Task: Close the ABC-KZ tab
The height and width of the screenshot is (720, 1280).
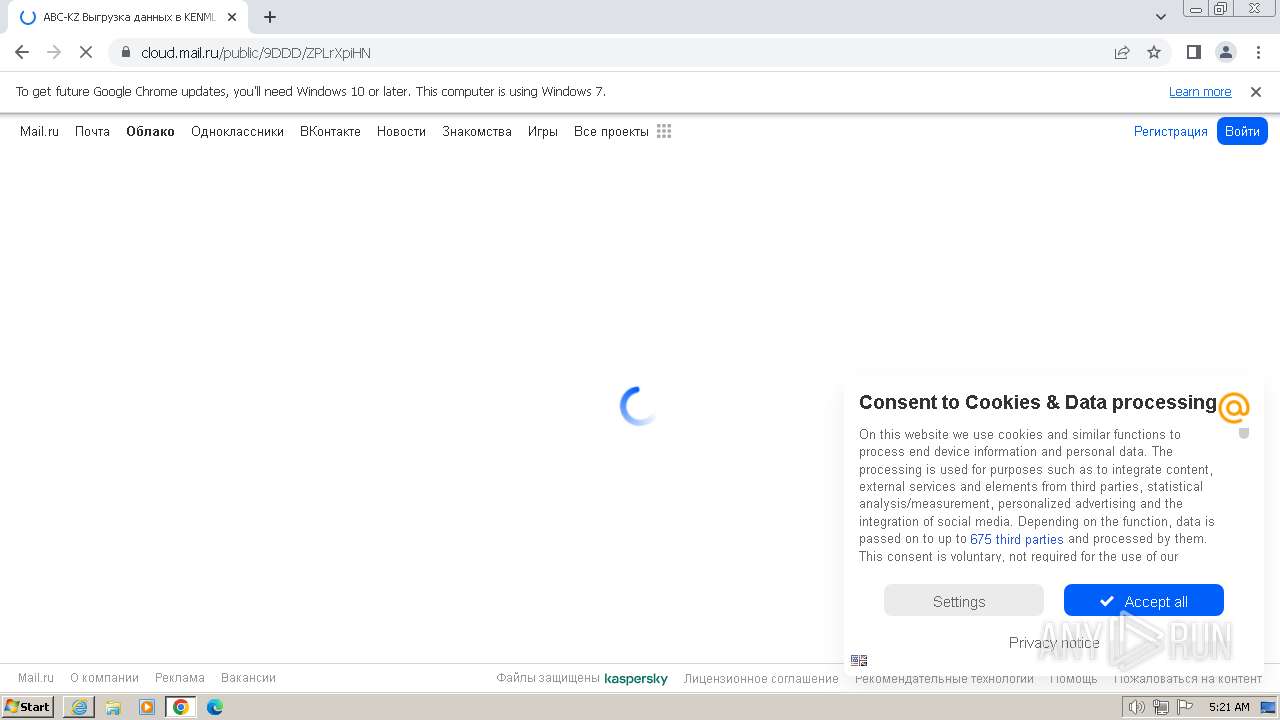Action: pos(232,17)
